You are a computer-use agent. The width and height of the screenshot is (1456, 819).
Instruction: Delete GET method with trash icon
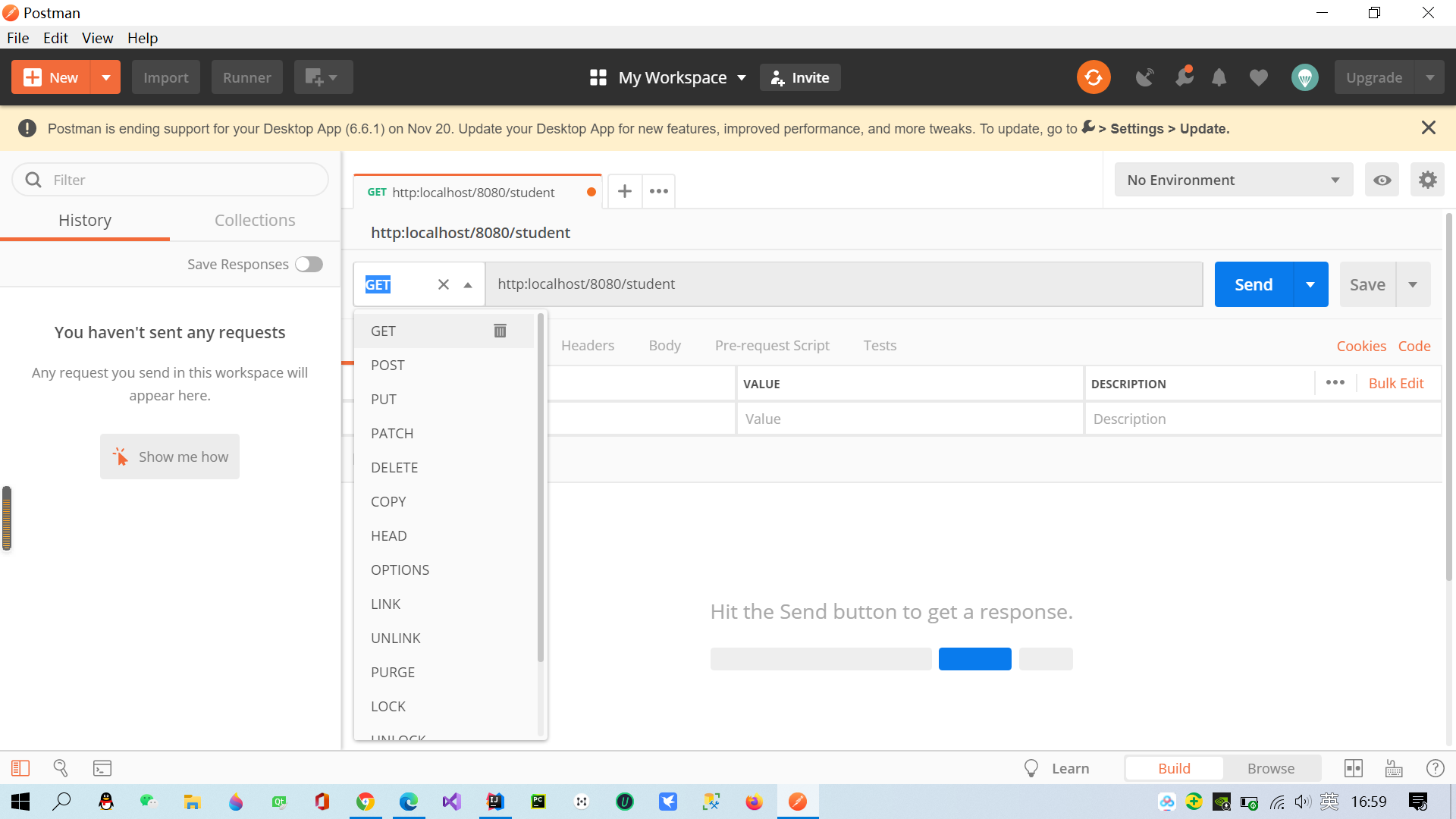tap(500, 331)
